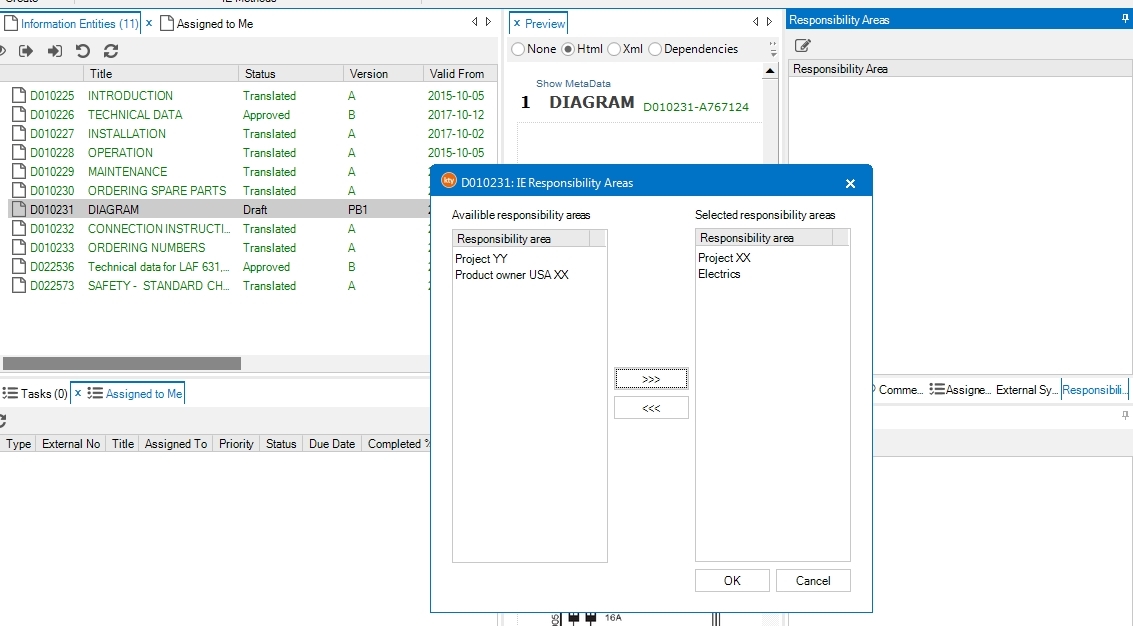Click the check-in arrow icon in toolbar
Image resolution: width=1133 pixels, height=626 pixels.
(55, 51)
